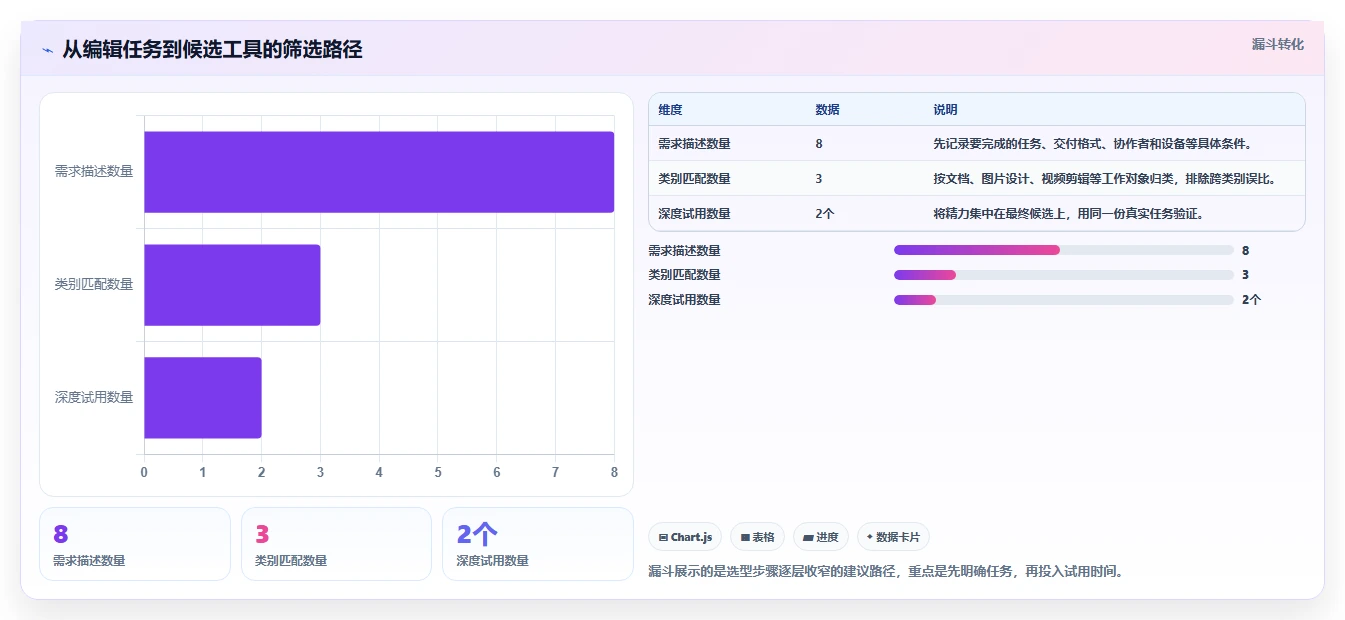Click the description starting 先记录要完成的任务
Viewport: 1345px width, 620px height.
[x=1092, y=144]
